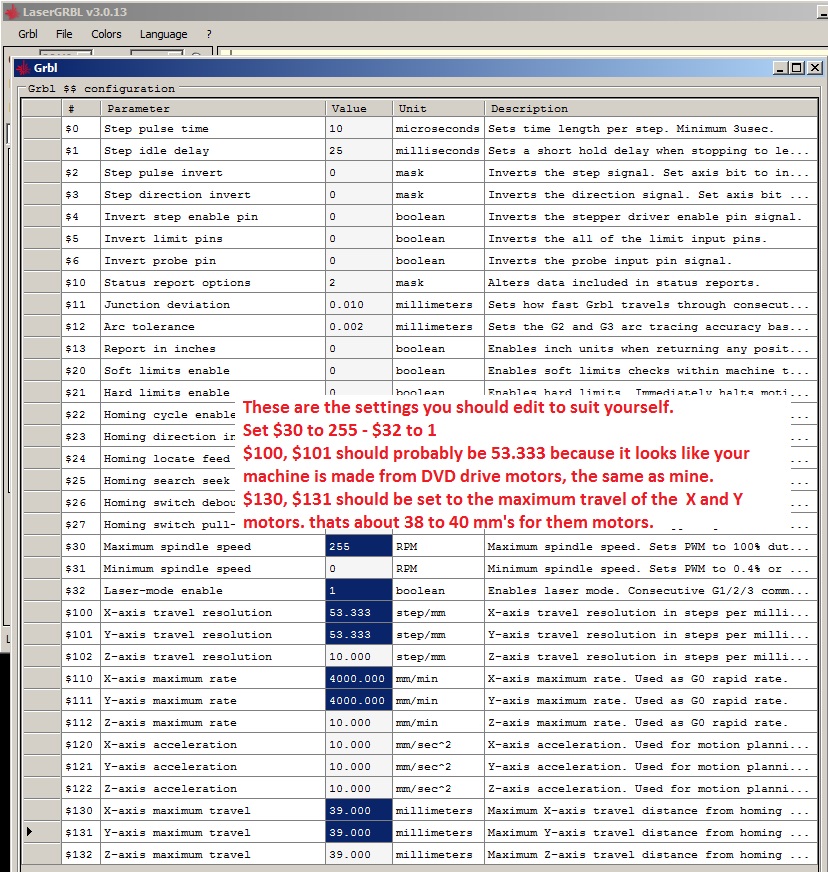Select the $0 Step pulse time value 10
This screenshot has width=828, height=872.
[359, 128]
